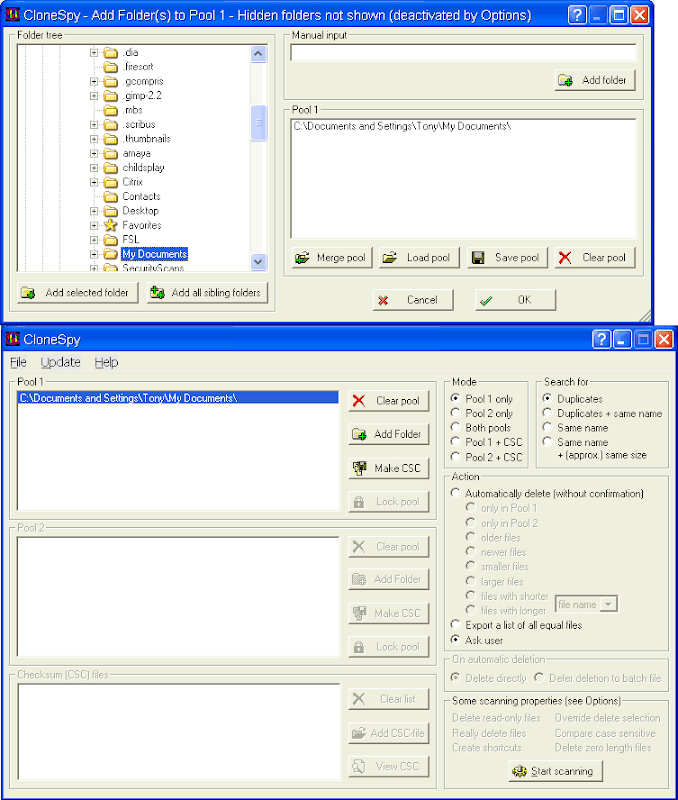The width and height of the screenshot is (678, 800).
Task: Select the My Documents path in dialog Pool 1 list
Action: pyautogui.click(x=402, y=126)
